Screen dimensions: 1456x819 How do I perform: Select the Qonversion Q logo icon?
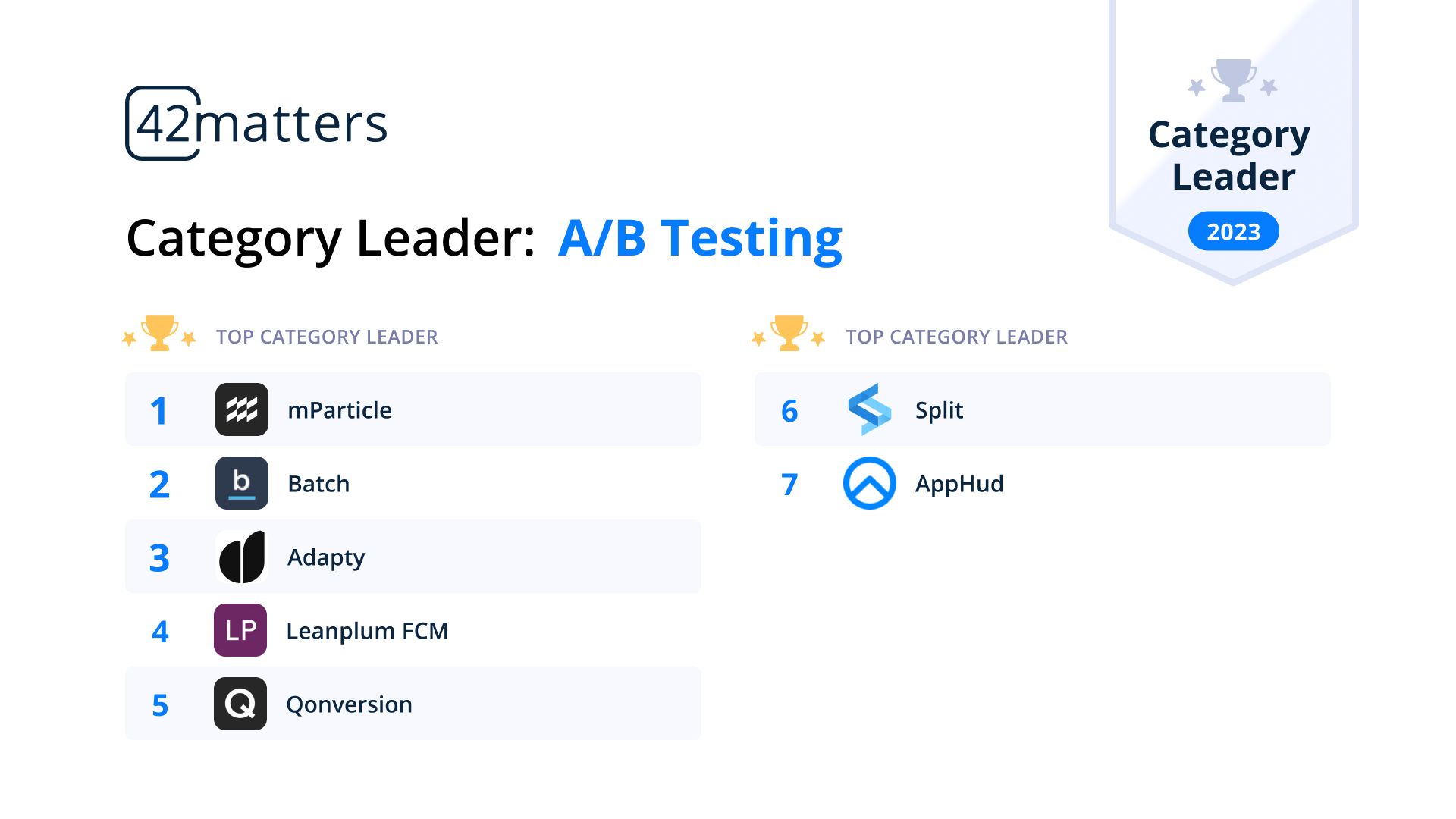[x=240, y=704]
